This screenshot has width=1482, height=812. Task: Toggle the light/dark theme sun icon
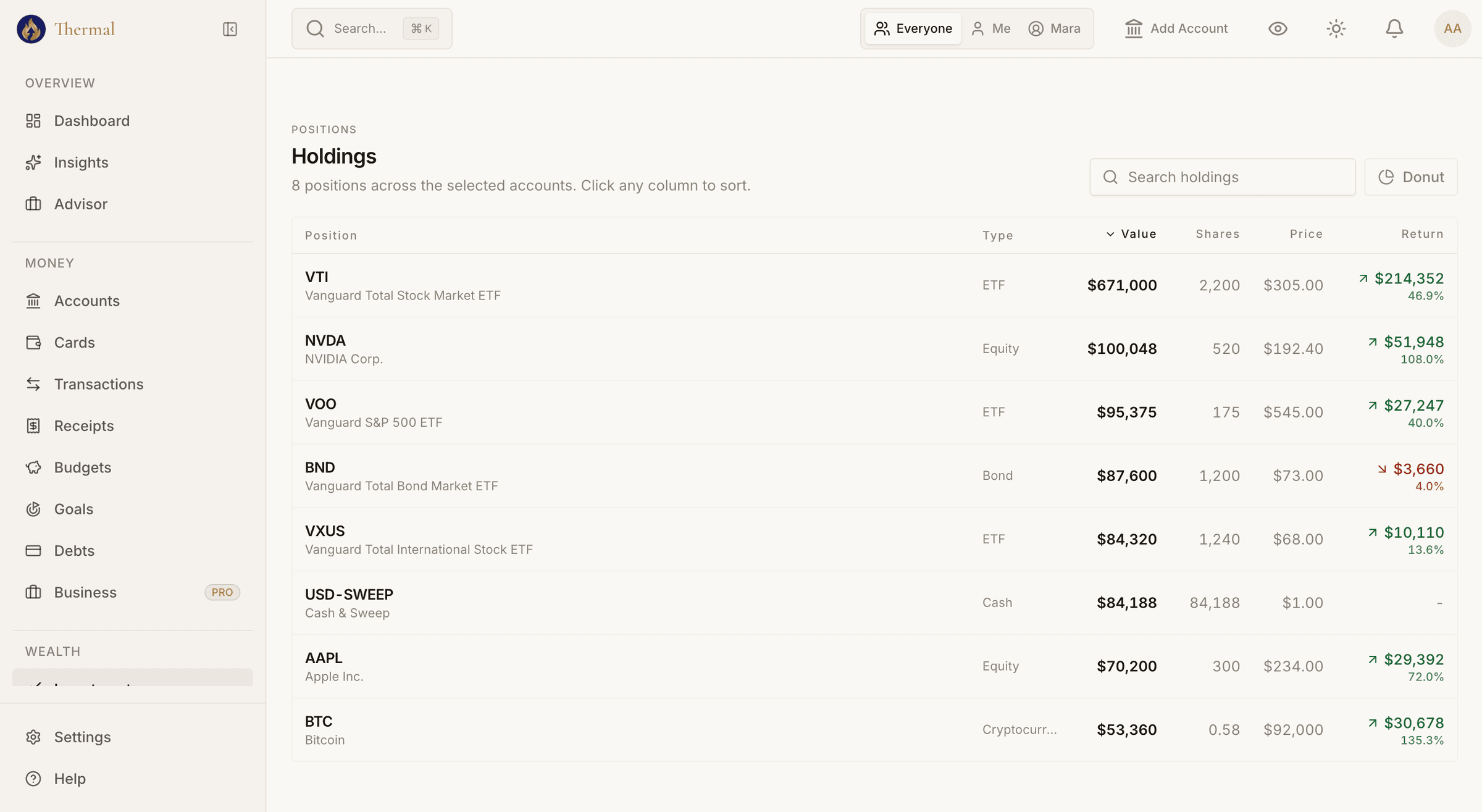[1336, 28]
